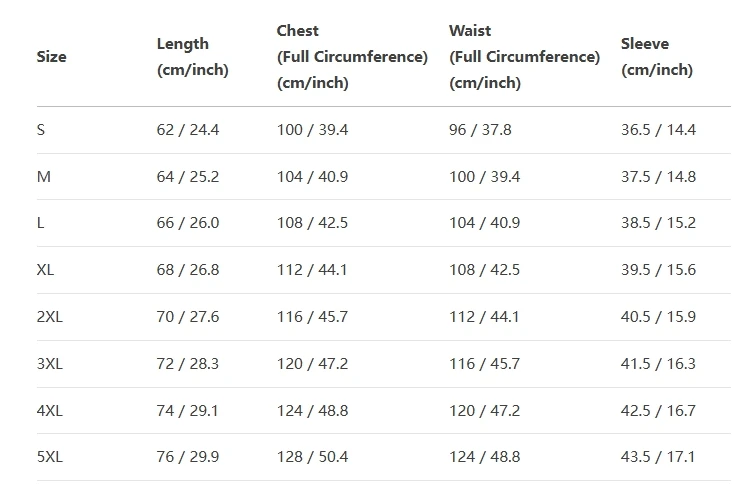Select the L size row label
Image resolution: width=756 pixels, height=498 pixels.
point(41,223)
